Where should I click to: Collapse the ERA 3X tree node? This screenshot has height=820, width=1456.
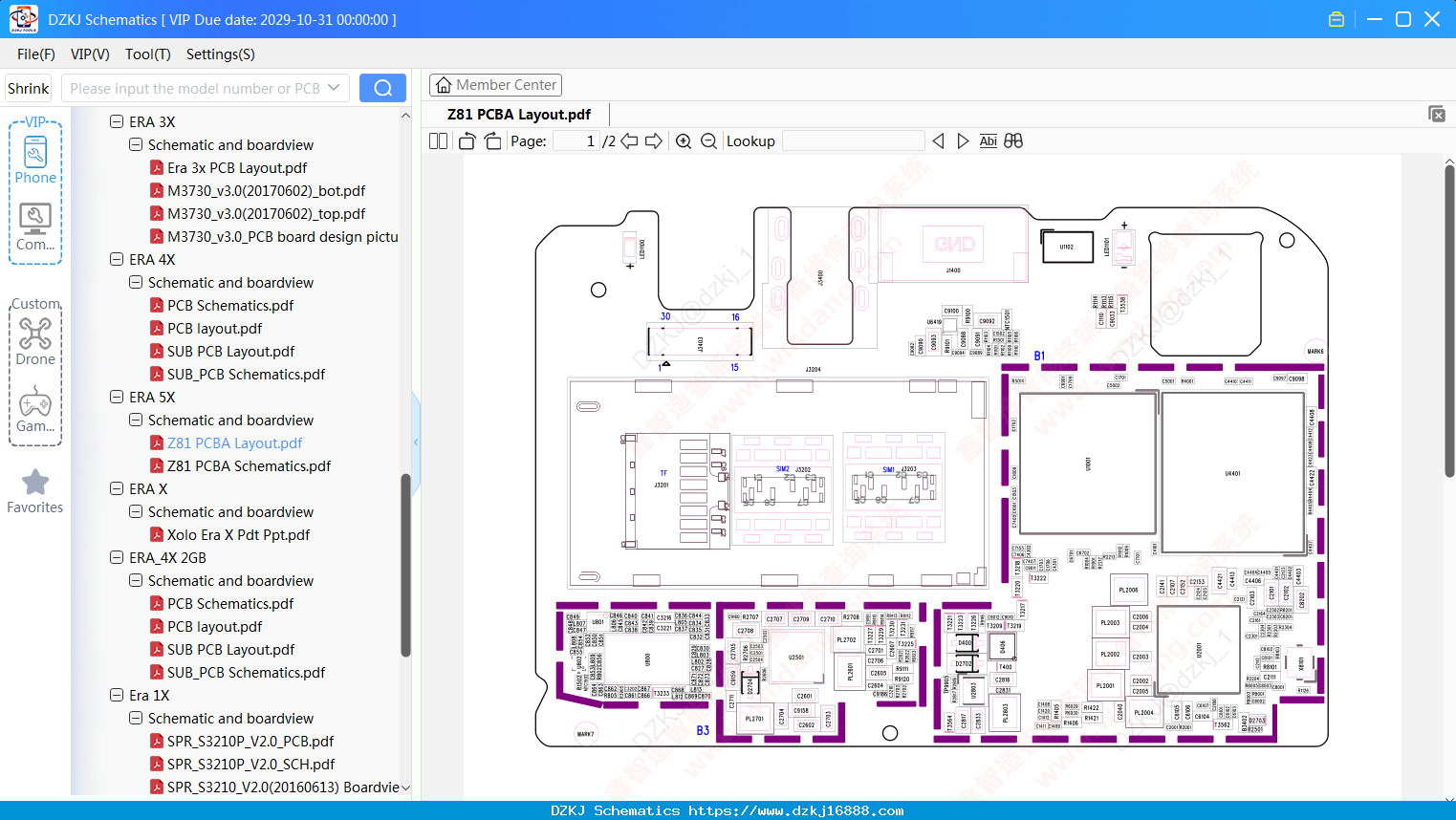tap(117, 121)
